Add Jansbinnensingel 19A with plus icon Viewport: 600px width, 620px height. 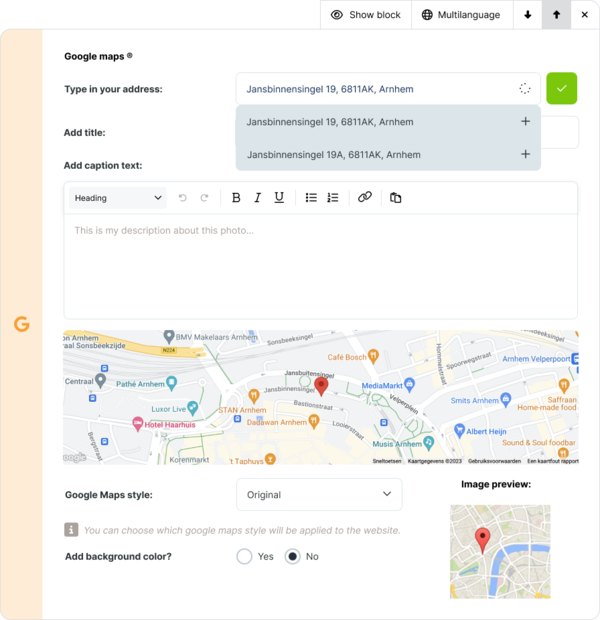[525, 154]
